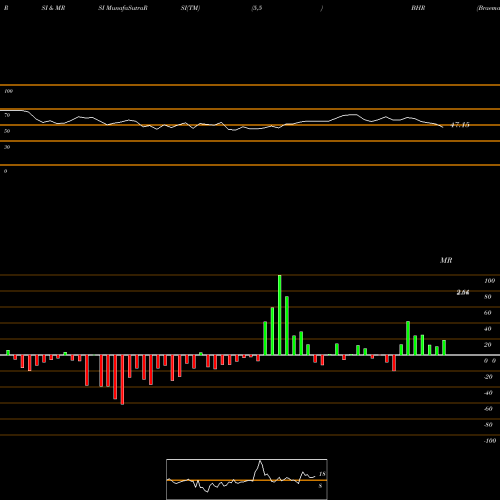The width and height of the screenshot is (500, 500).
Task: Click the RSI current value "47.45"
Action: (460, 125)
